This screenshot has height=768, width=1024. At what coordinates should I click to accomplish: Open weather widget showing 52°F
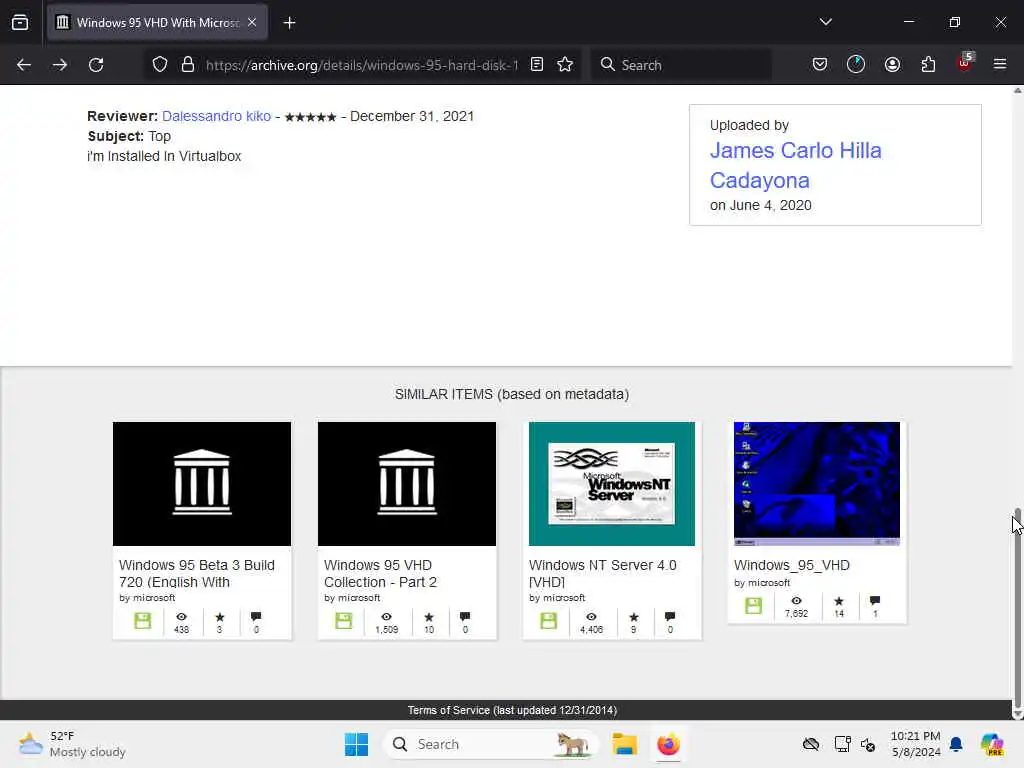pyautogui.click(x=72, y=744)
